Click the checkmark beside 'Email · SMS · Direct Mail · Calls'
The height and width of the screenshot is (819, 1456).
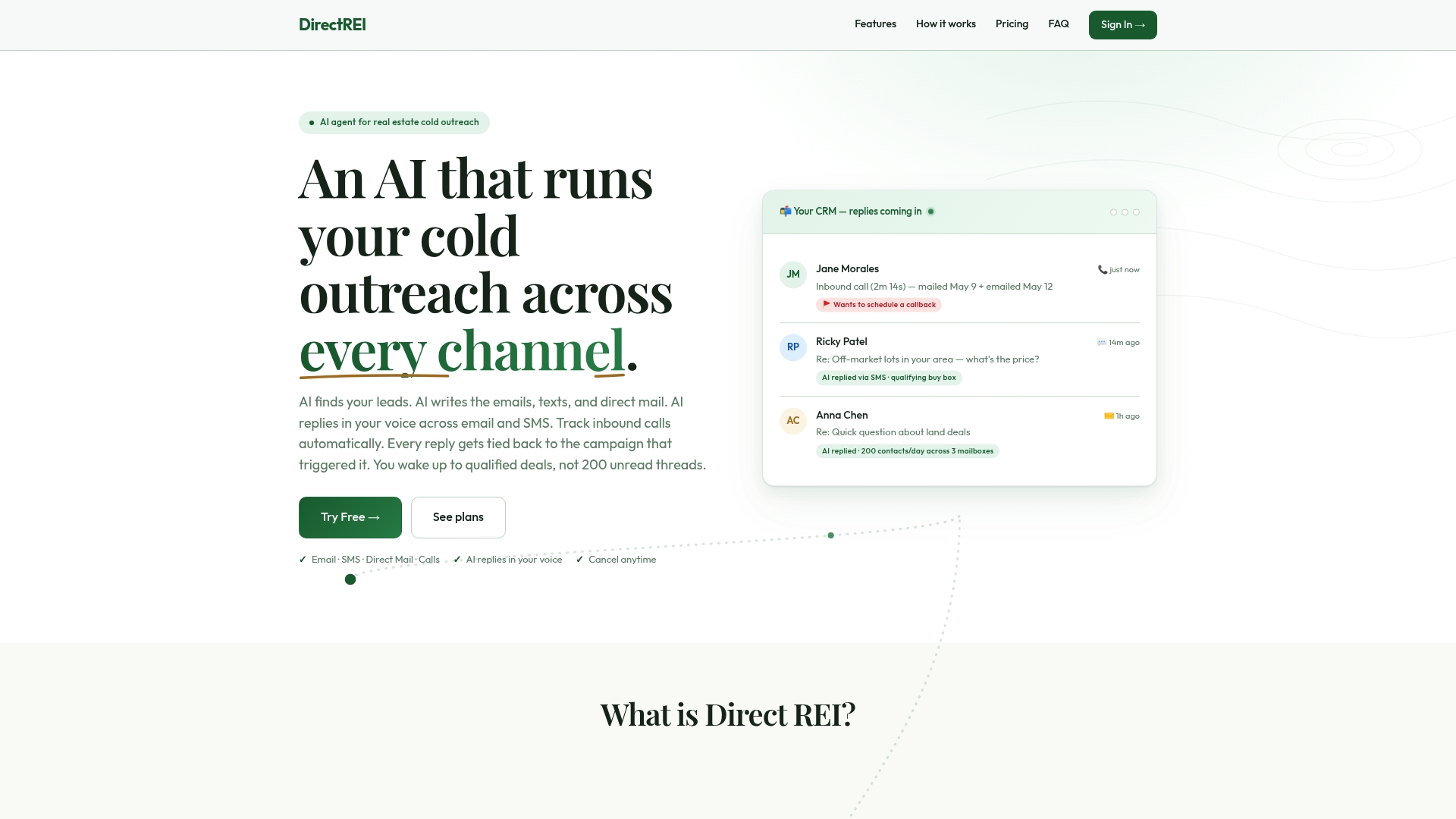point(303,560)
